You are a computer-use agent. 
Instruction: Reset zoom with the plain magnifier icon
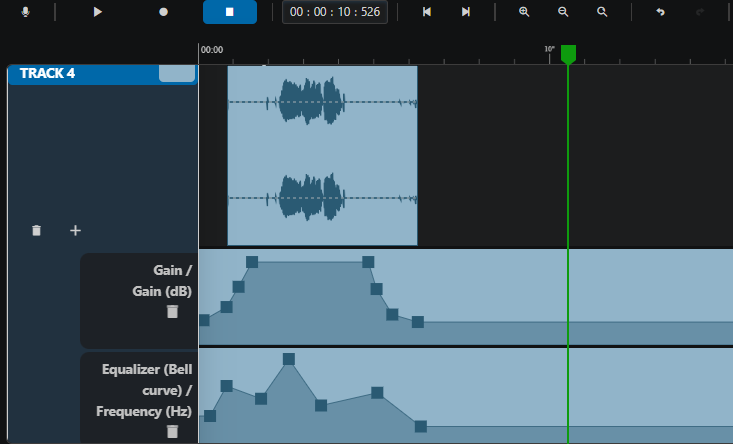pyautogui.click(x=602, y=12)
